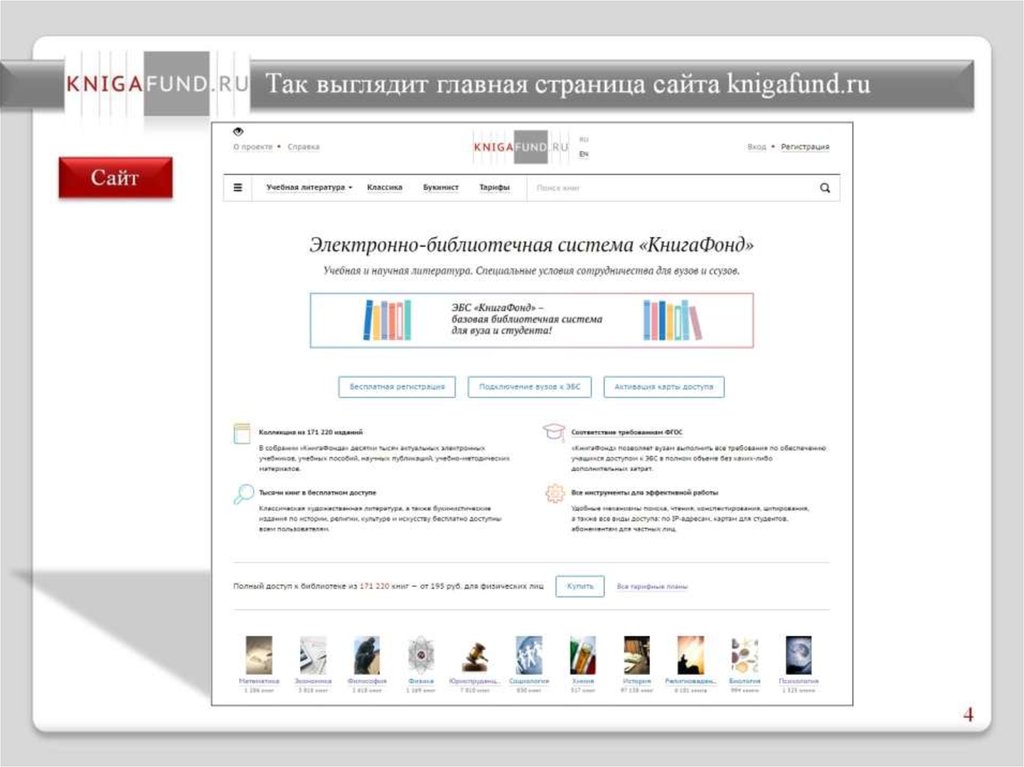Click the KnigaFund.ru site logo

coord(521,147)
